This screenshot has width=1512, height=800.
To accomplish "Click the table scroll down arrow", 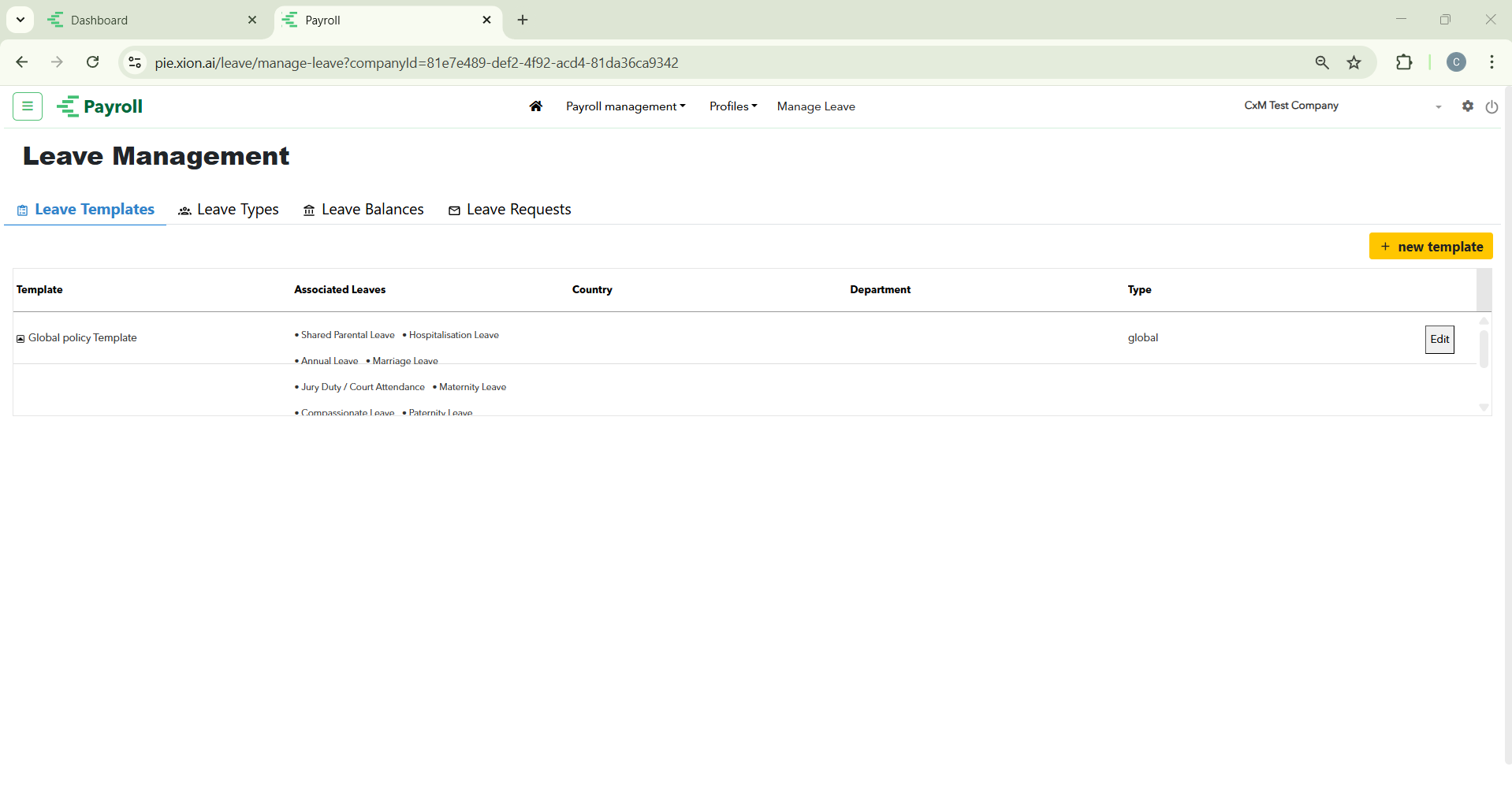I will point(1484,407).
